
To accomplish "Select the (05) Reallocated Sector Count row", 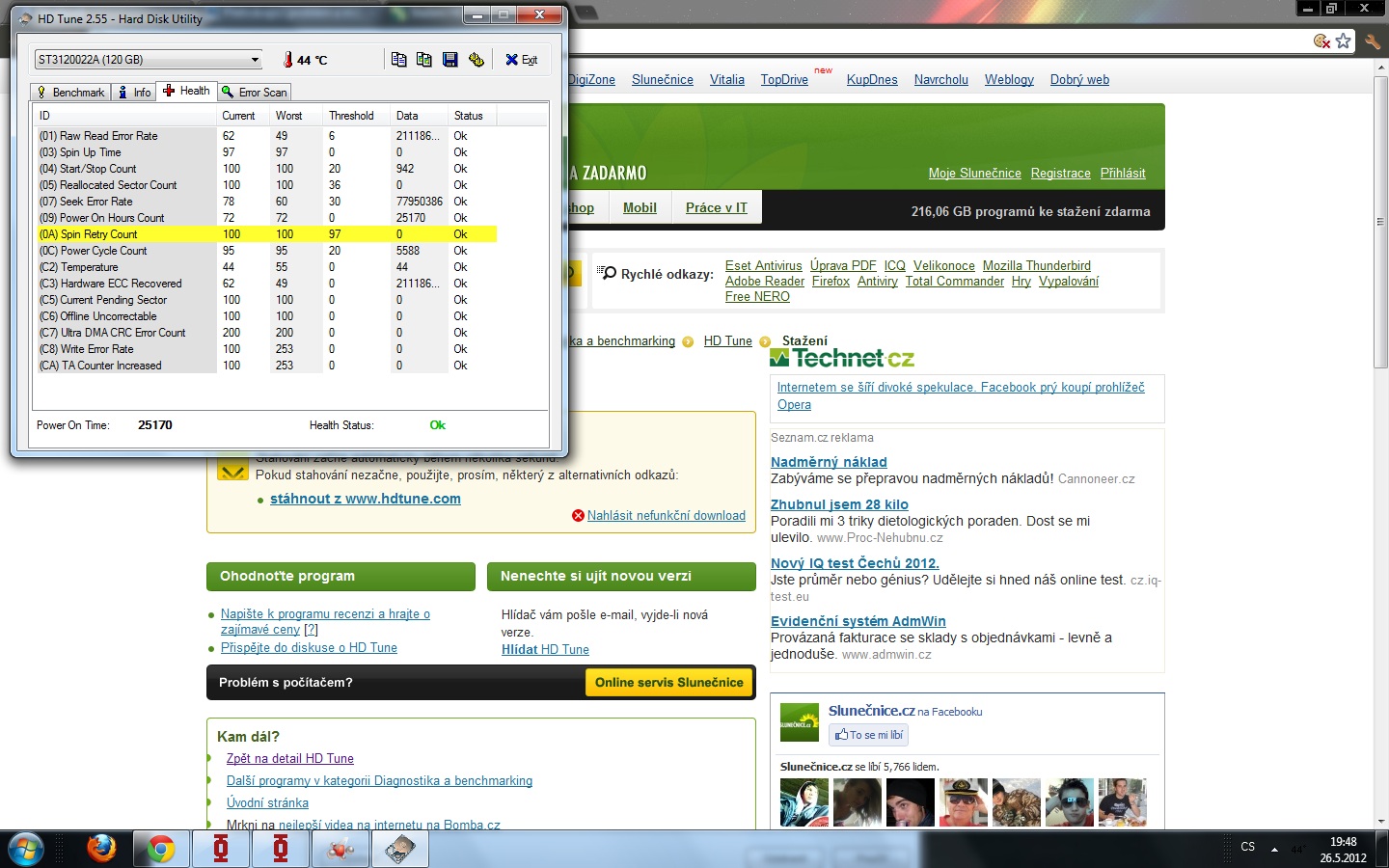I will [x=265, y=185].
